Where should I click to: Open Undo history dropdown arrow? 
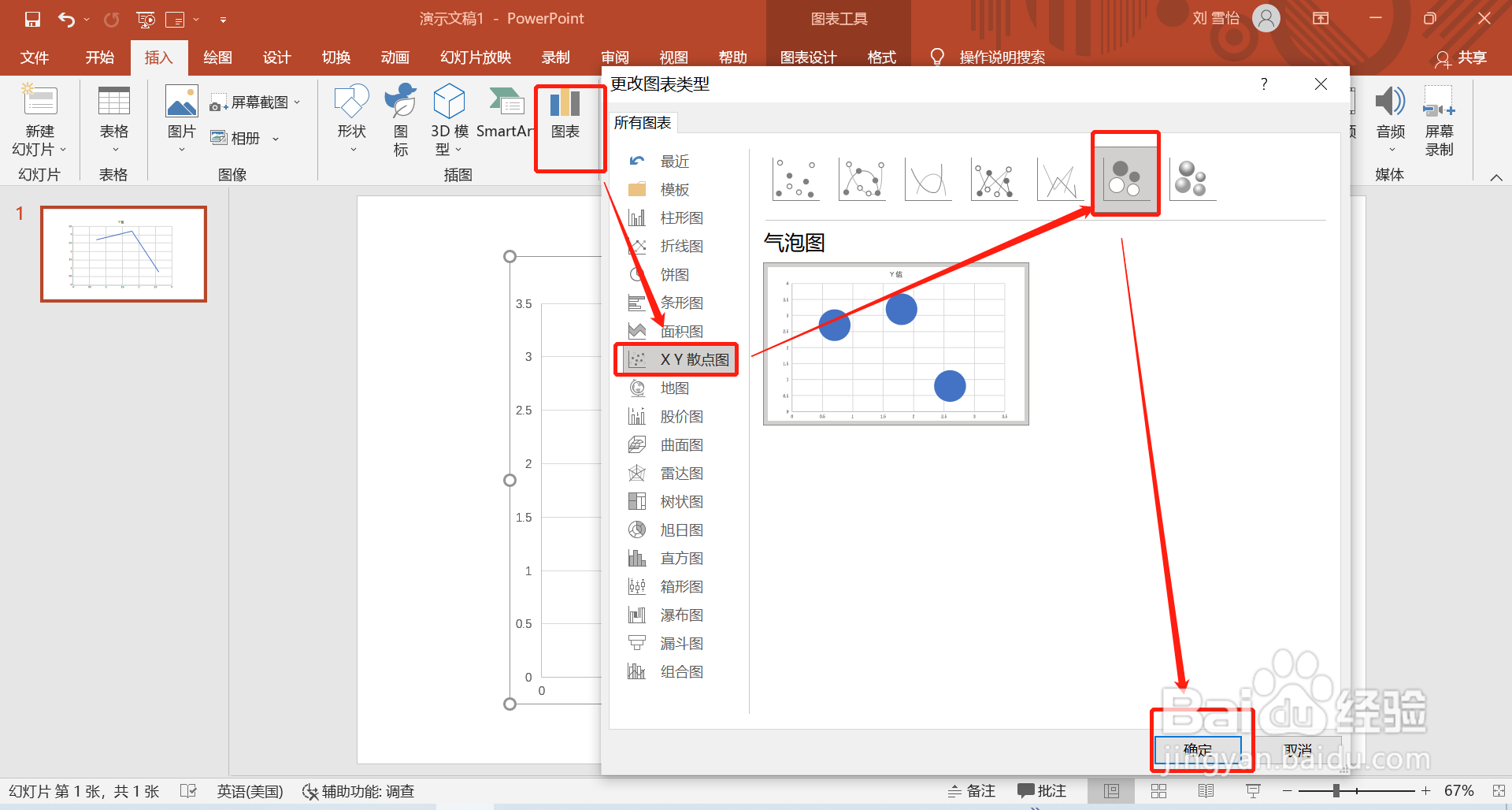[x=87, y=19]
